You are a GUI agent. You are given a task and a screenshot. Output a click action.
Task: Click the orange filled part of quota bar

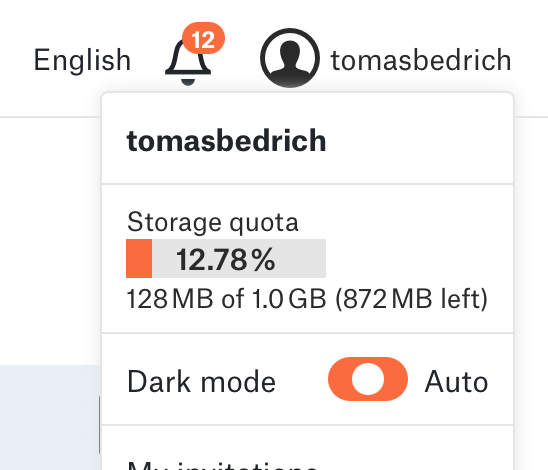tap(139, 259)
